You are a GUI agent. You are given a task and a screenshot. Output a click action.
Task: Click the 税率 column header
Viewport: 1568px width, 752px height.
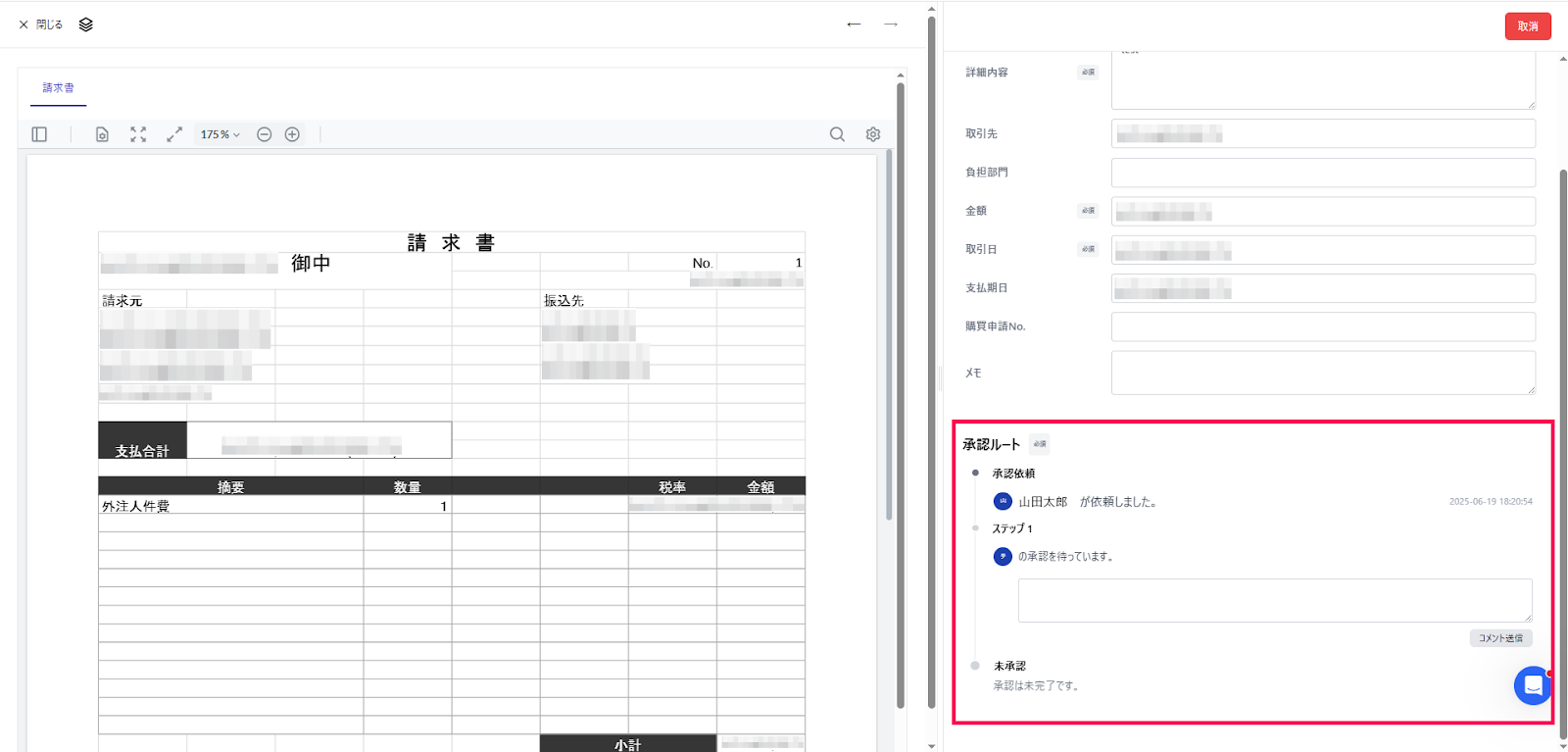672,486
